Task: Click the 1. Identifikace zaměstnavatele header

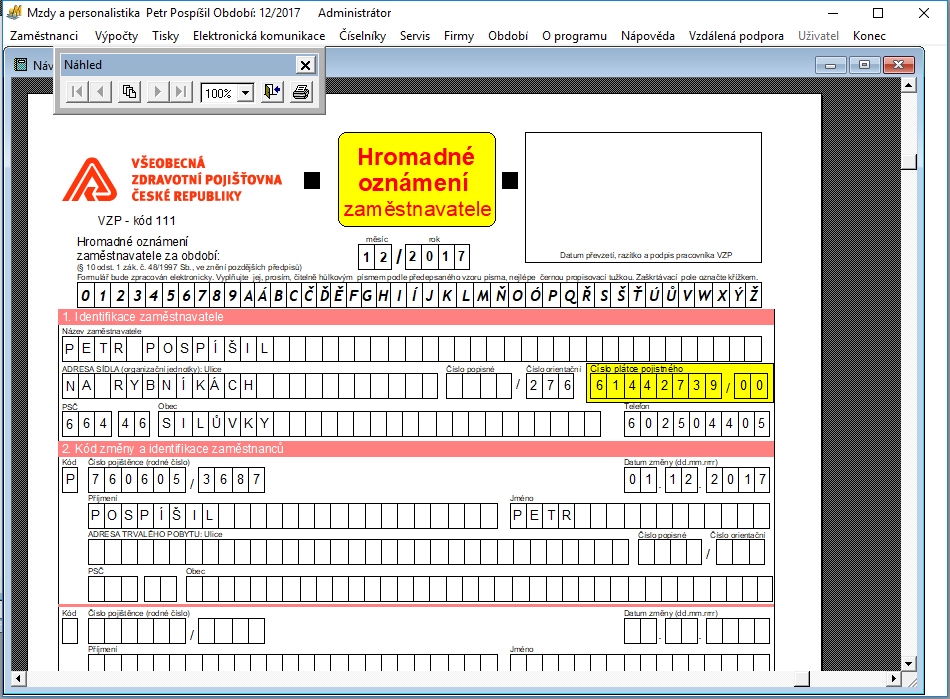Action: [416, 317]
